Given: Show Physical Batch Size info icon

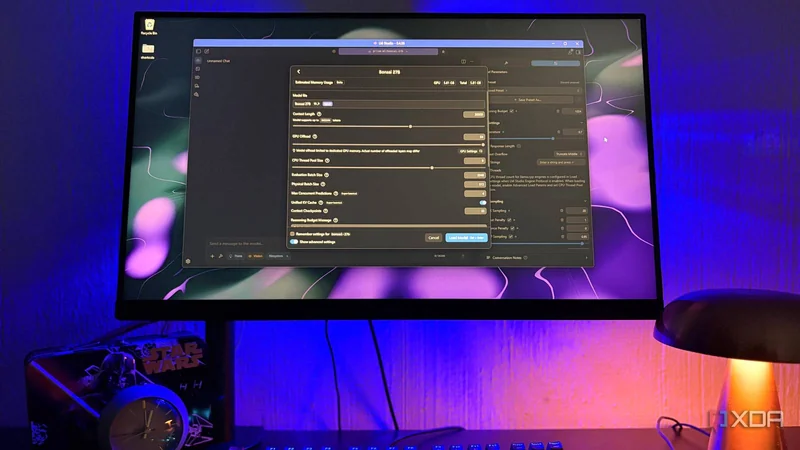Looking at the screenshot, I should (323, 184).
